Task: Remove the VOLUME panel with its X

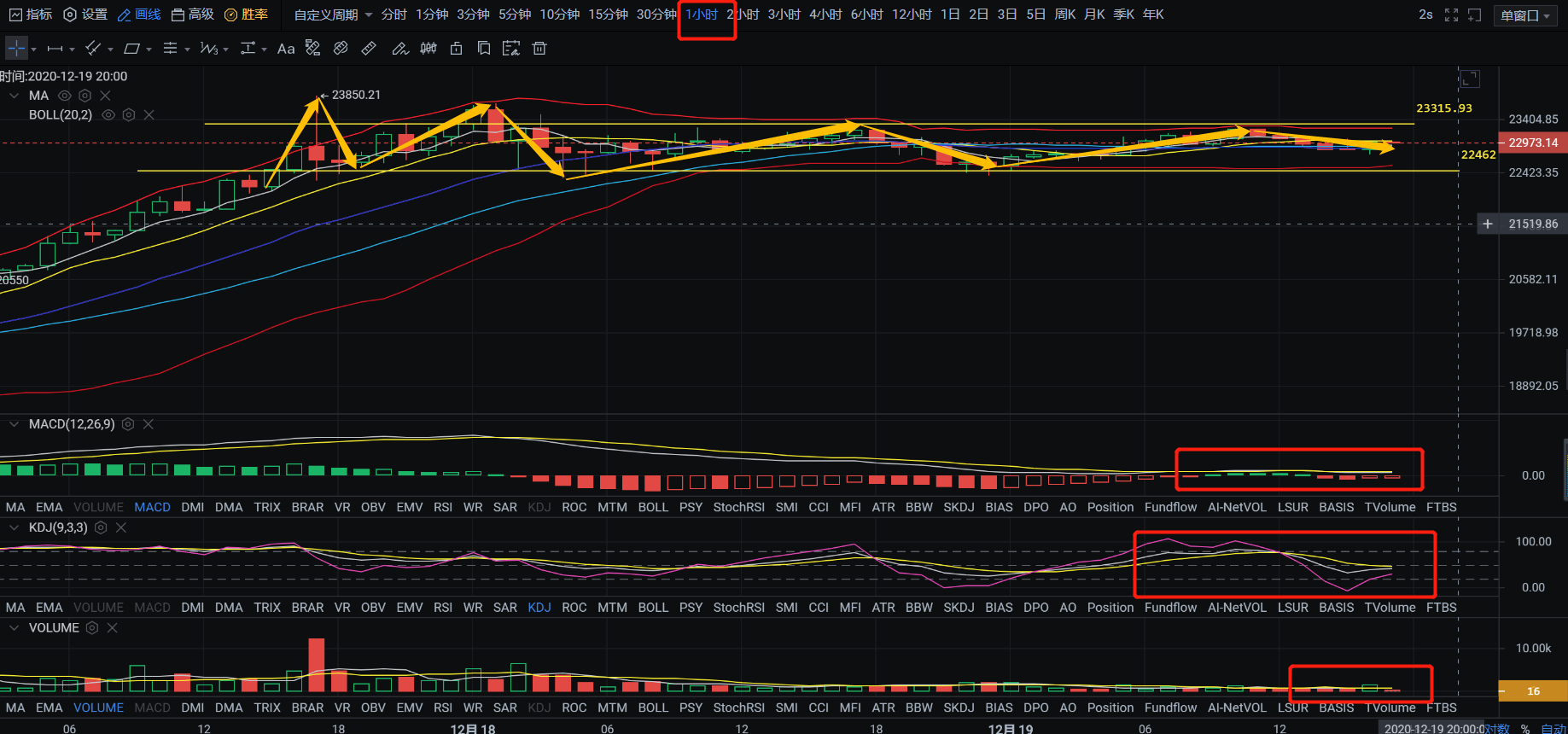Action: [x=112, y=627]
